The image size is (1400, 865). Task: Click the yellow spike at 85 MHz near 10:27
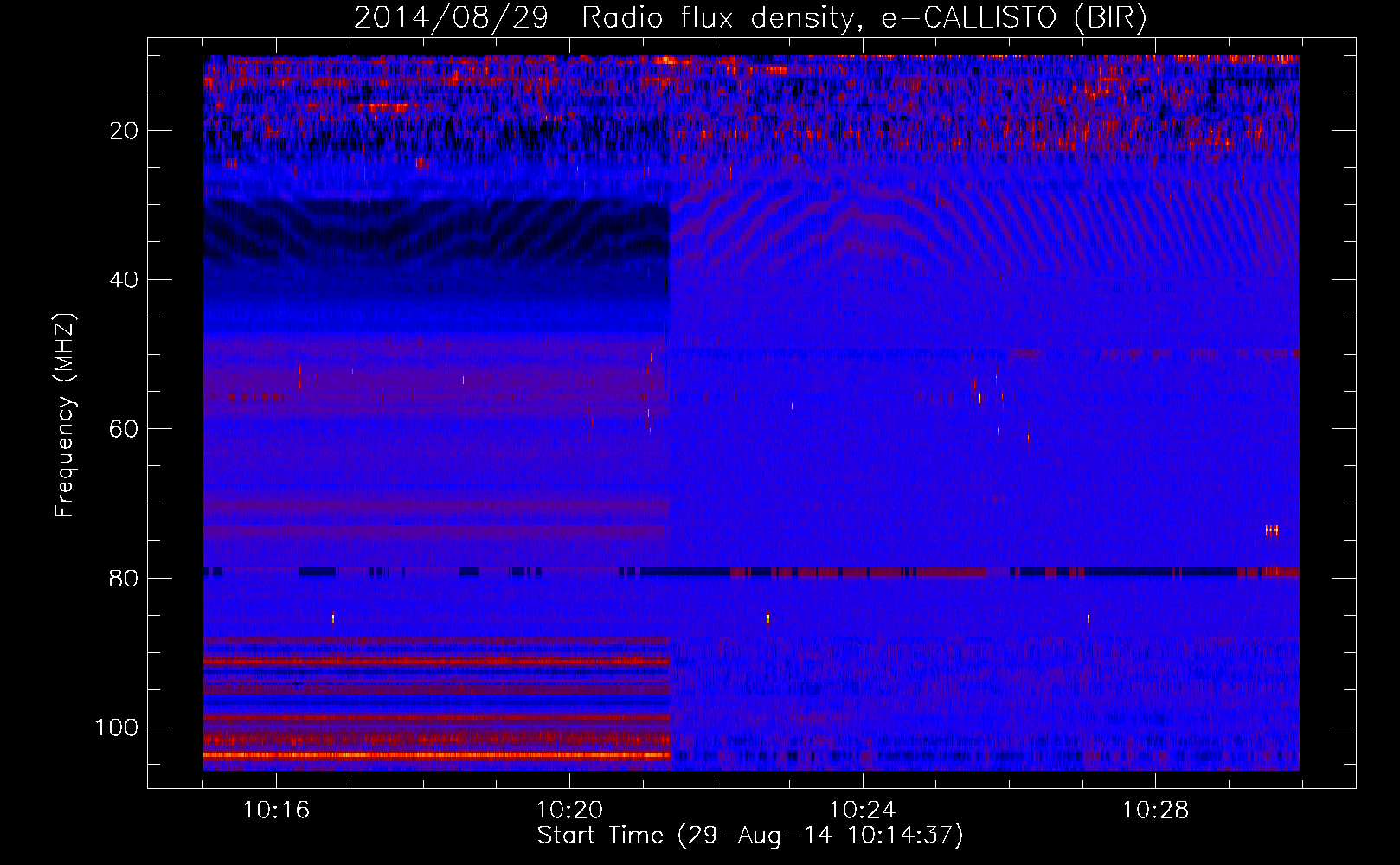(x=1089, y=618)
